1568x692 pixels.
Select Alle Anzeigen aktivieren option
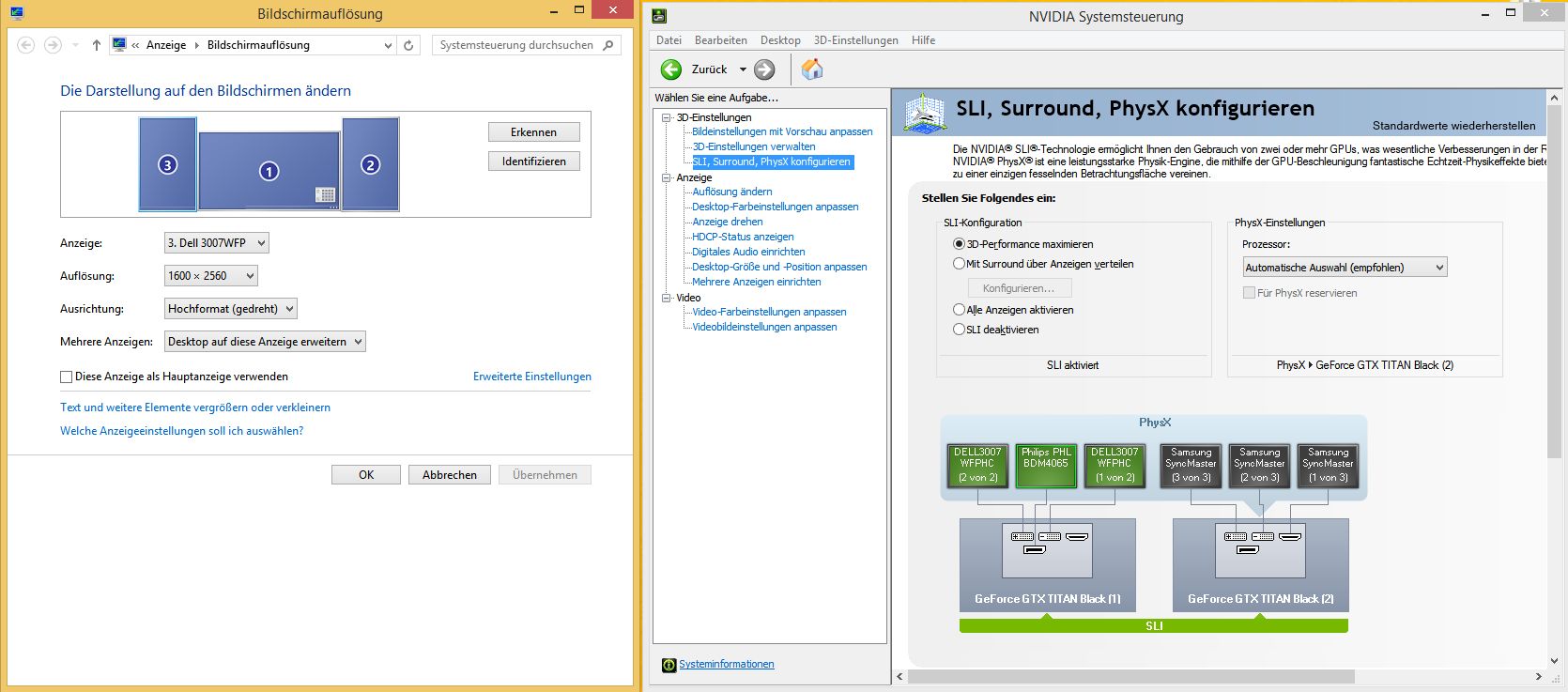(x=959, y=310)
